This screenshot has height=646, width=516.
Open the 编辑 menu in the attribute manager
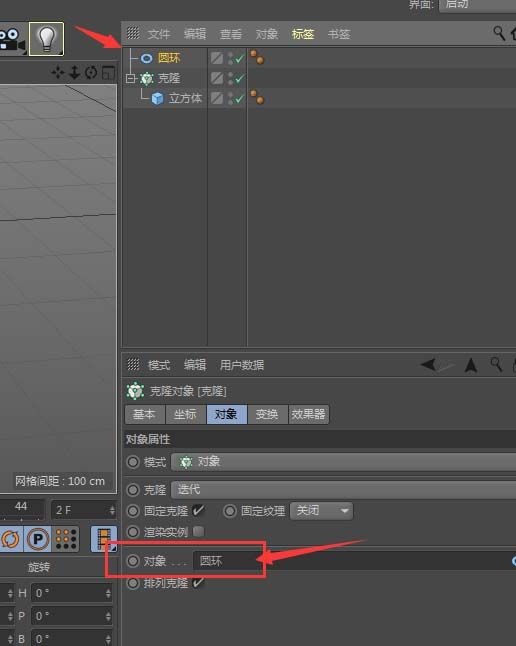coord(195,365)
